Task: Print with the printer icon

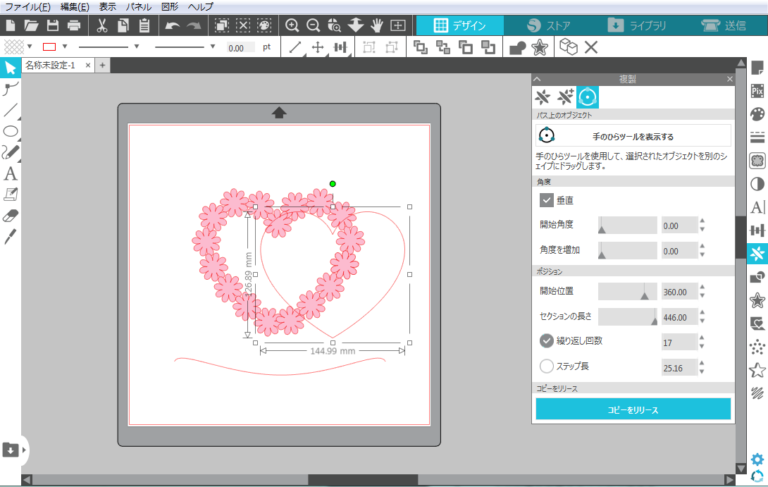Action: point(74,25)
